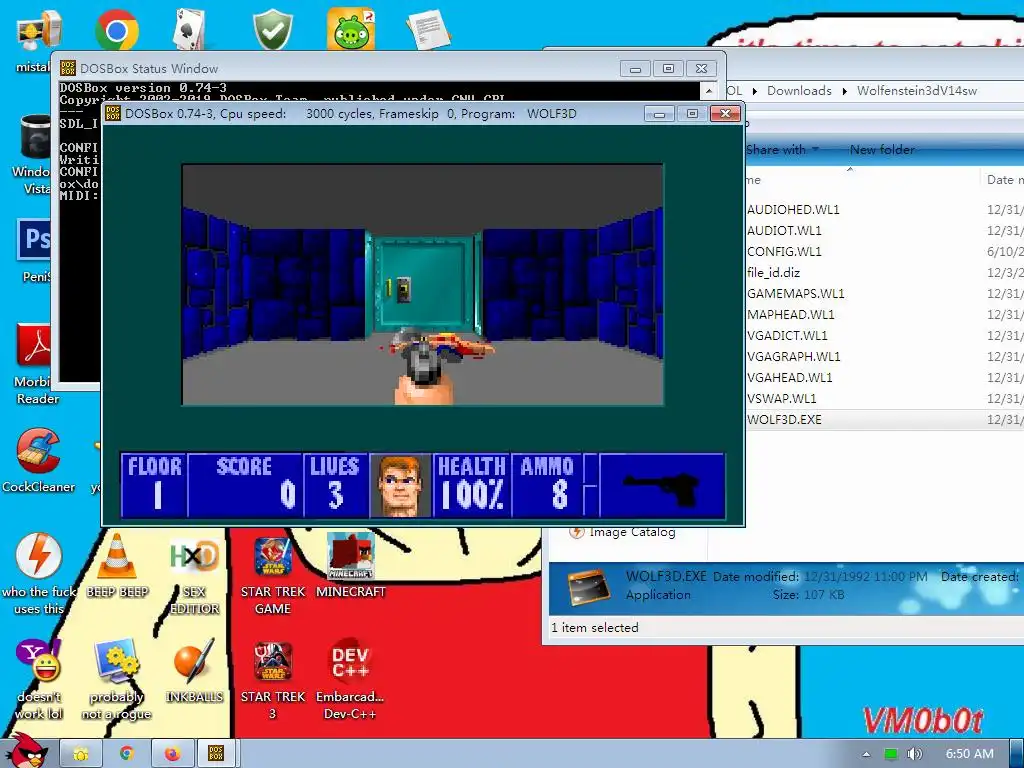Click the clock showing 6:50 AM
Viewport: 1024px width, 768px height.
coord(969,754)
